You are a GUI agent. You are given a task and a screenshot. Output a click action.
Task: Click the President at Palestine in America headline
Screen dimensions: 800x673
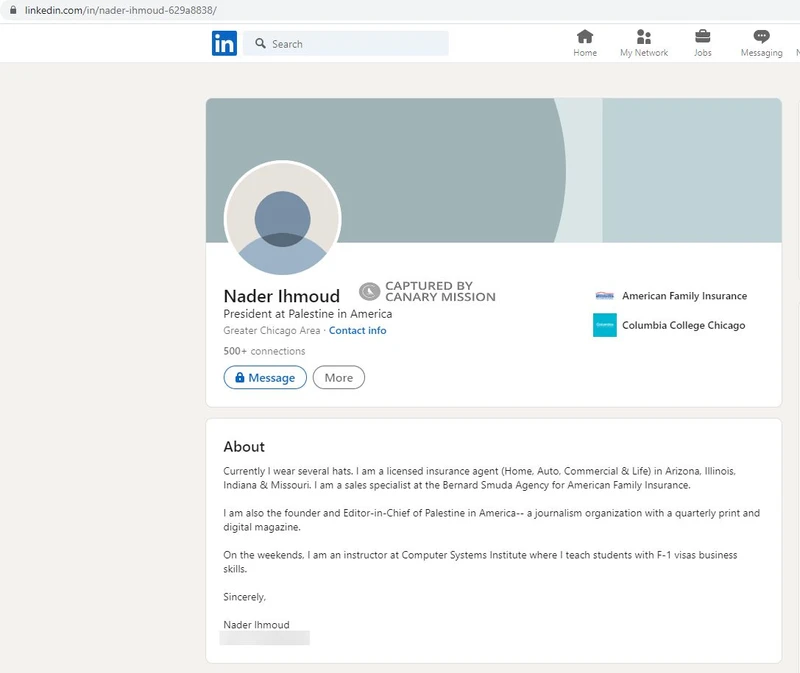(x=308, y=314)
